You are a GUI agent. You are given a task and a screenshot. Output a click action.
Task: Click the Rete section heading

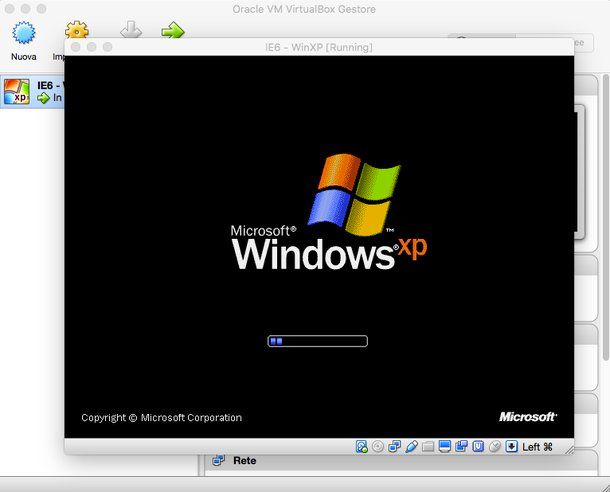(245, 460)
